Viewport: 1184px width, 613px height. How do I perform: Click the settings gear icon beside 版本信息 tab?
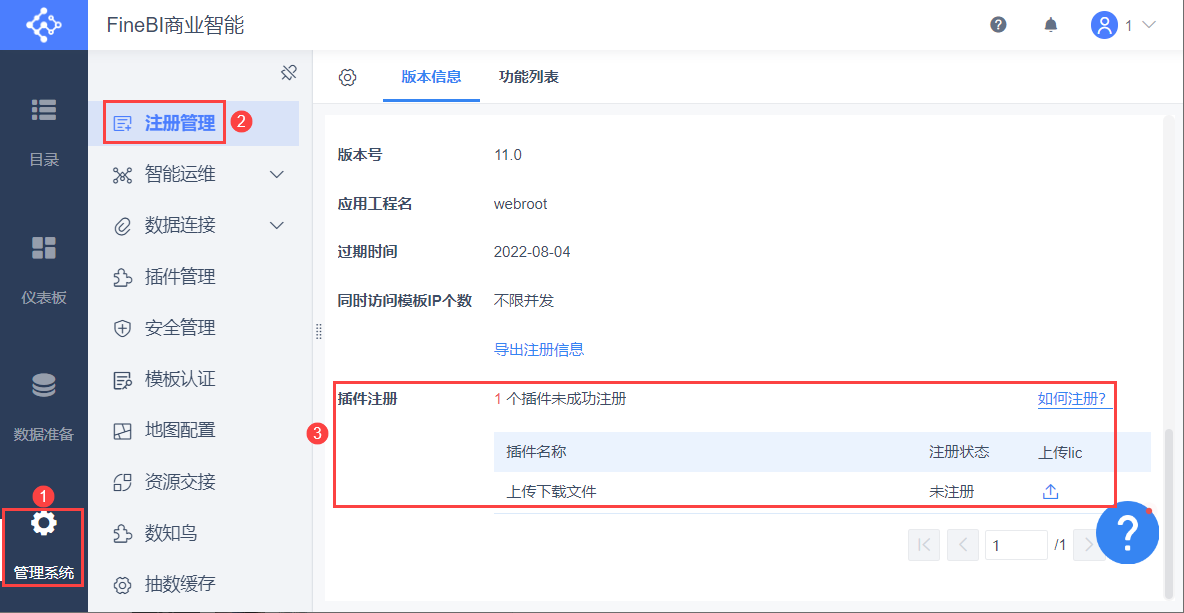(x=348, y=77)
